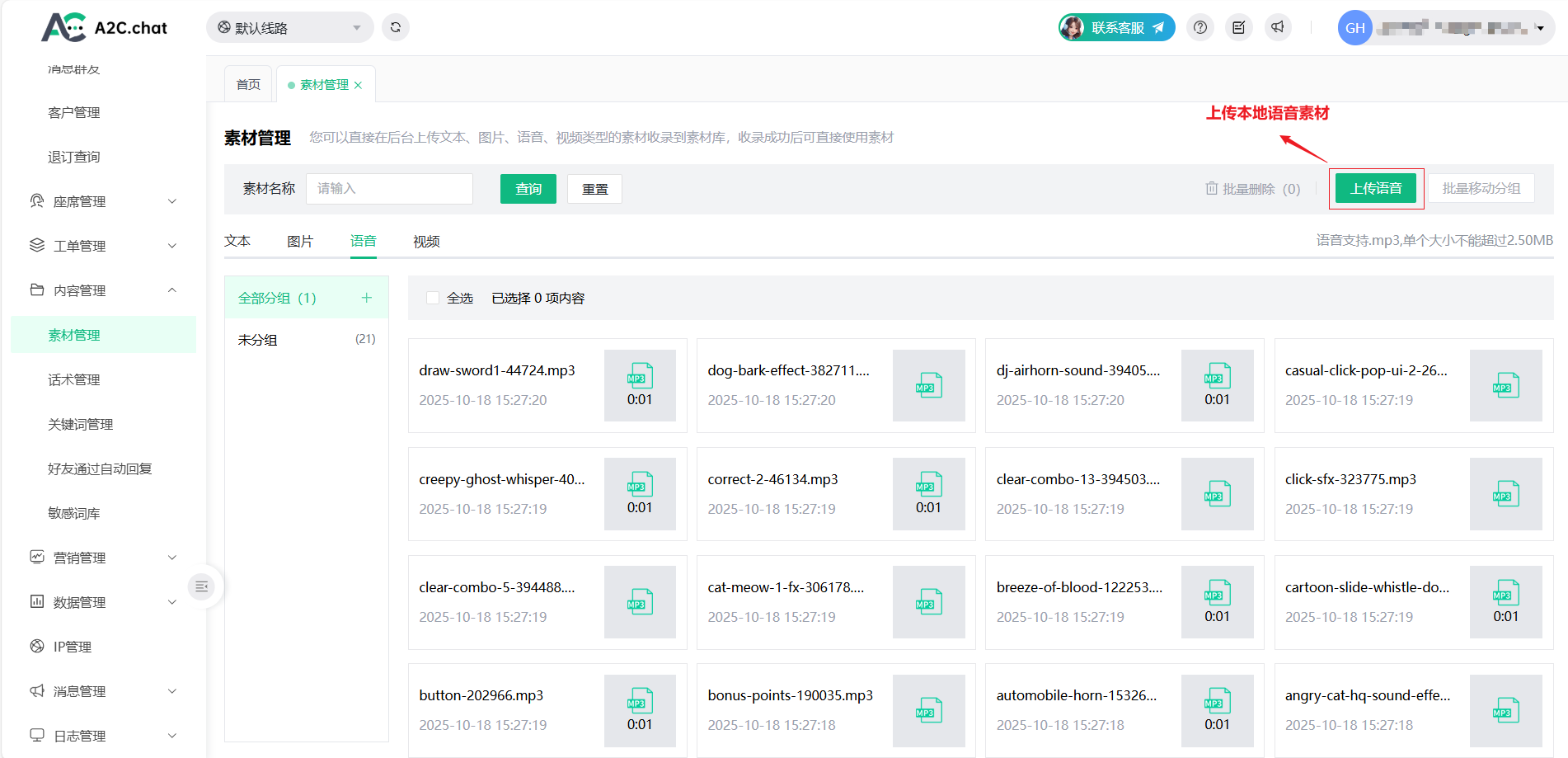Click the green 查询 search button
Viewport: 1568px width, 758px height.
coord(528,189)
